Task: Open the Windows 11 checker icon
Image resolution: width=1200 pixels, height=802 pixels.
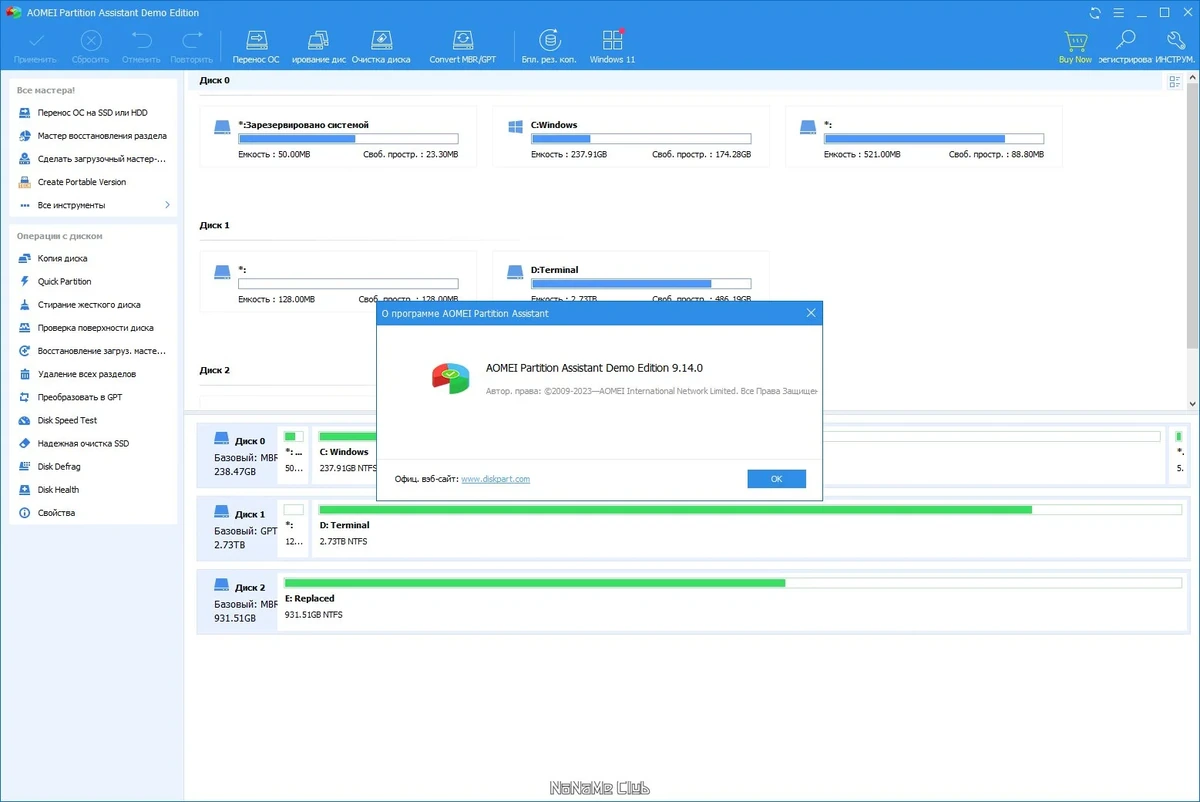Action: [x=612, y=46]
